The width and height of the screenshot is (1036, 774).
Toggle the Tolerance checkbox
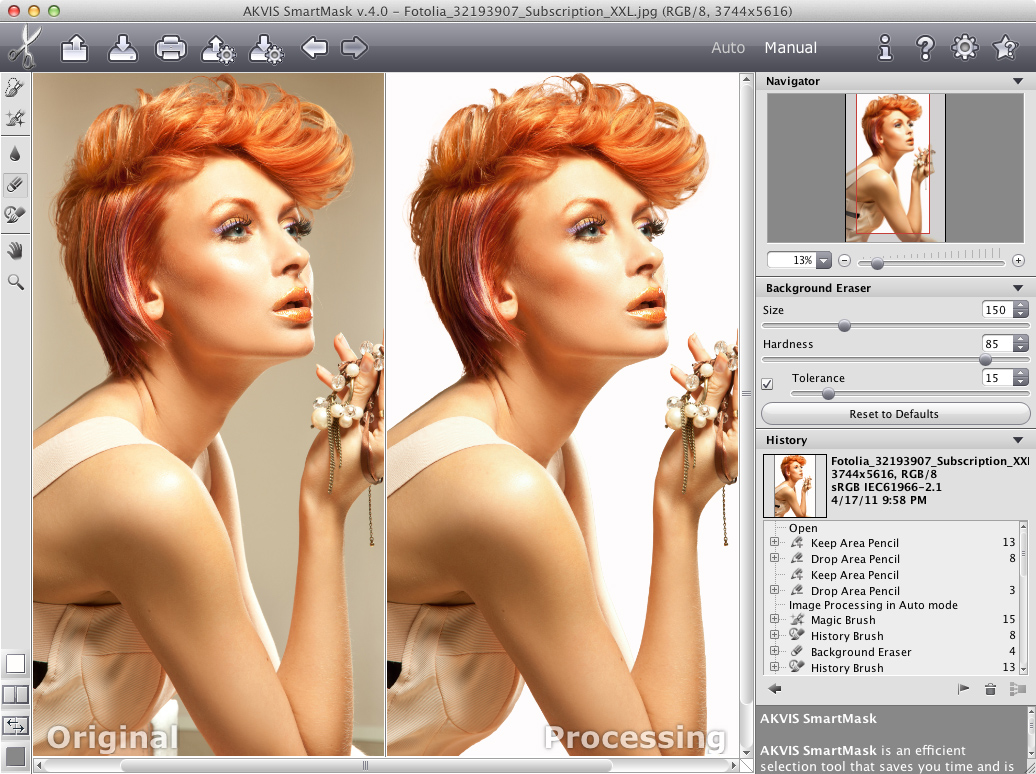point(768,383)
